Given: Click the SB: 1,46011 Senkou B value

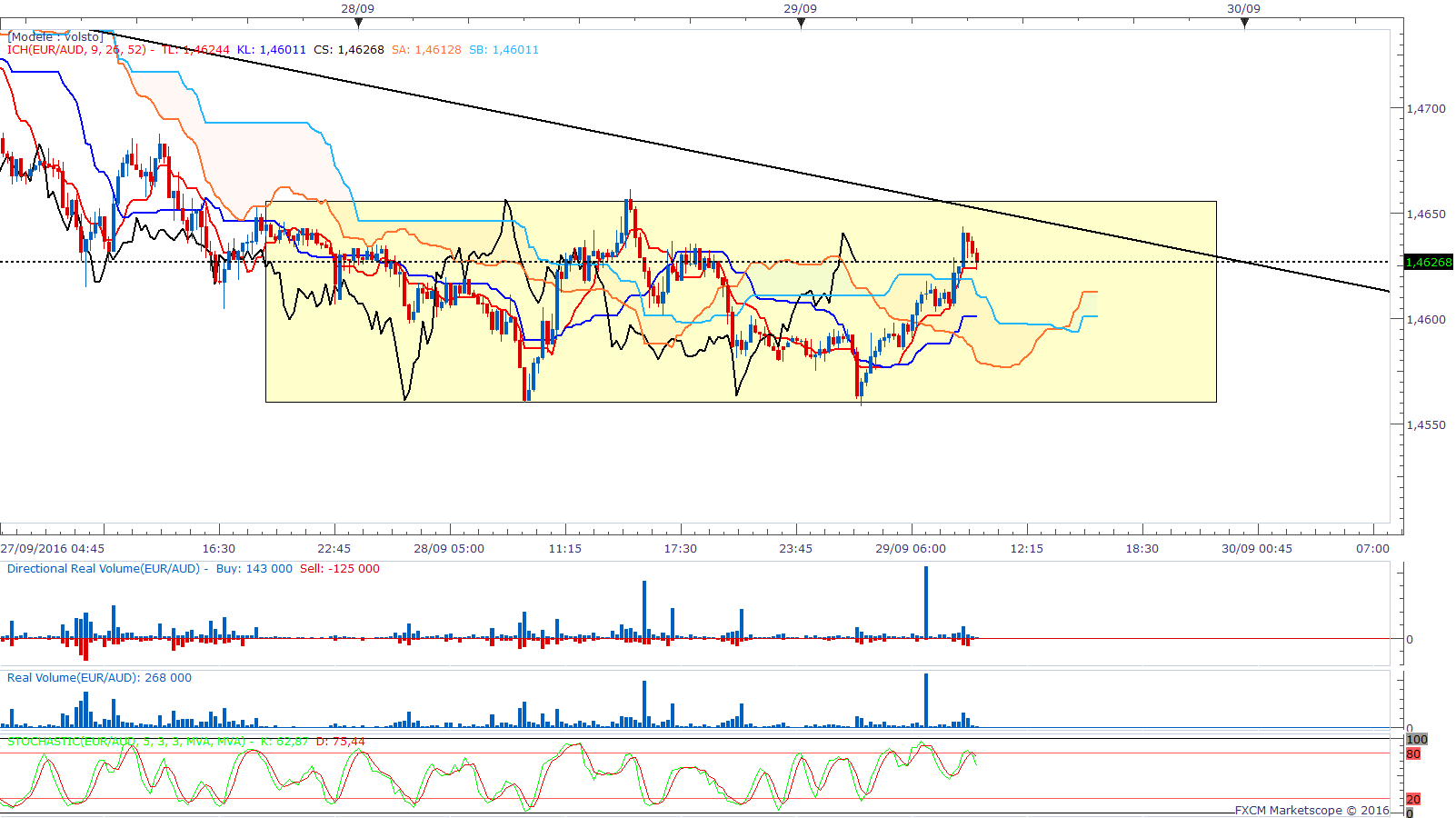Looking at the screenshot, I should tap(504, 50).
